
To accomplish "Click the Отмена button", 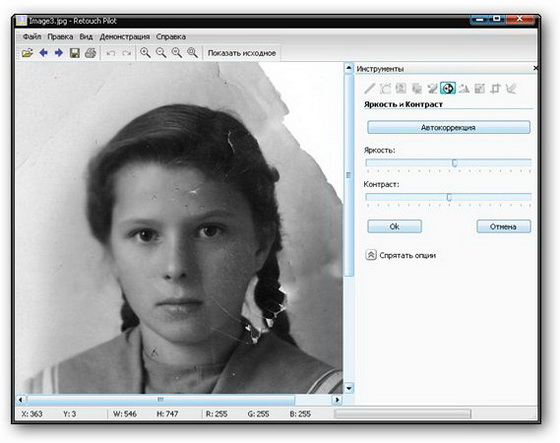I will (504, 227).
